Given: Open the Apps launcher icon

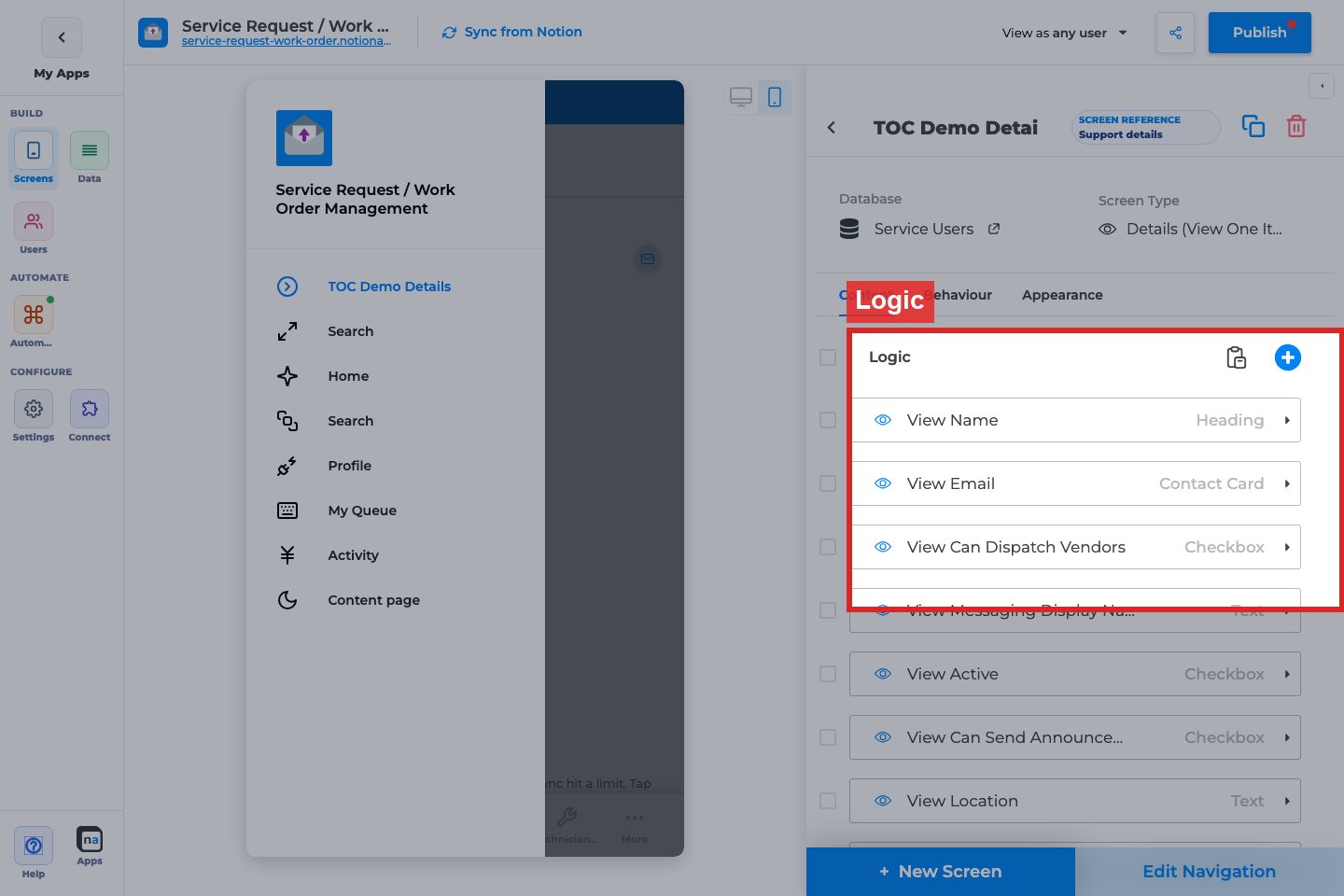Looking at the screenshot, I should (90, 847).
